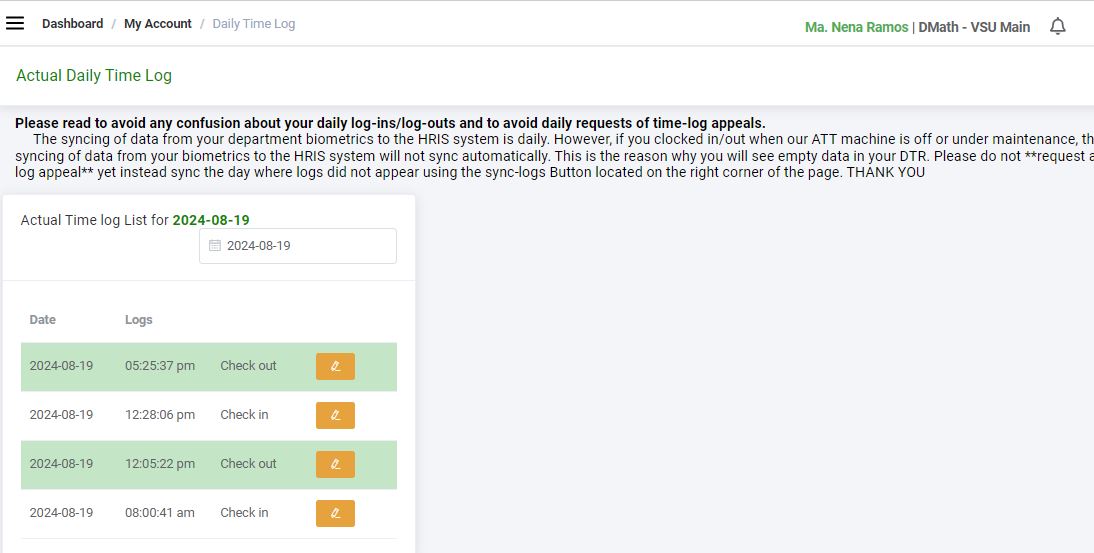
Task: Select the 08:00:41 am time entry
Action: click(160, 513)
